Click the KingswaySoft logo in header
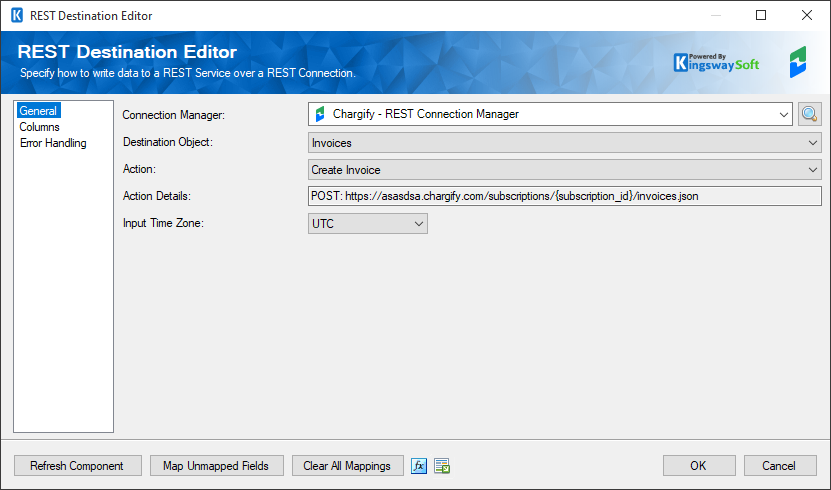Viewport: 831px width, 490px height. (x=716, y=63)
